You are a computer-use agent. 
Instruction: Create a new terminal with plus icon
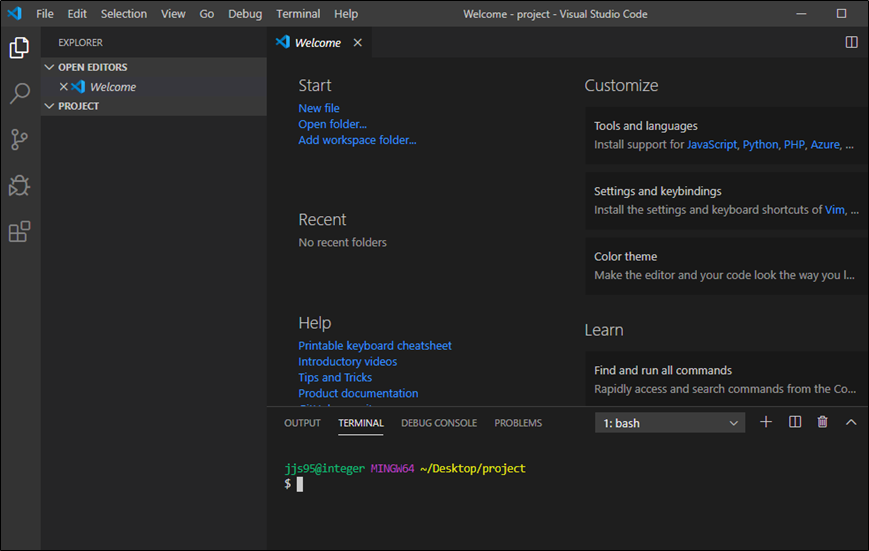(766, 422)
